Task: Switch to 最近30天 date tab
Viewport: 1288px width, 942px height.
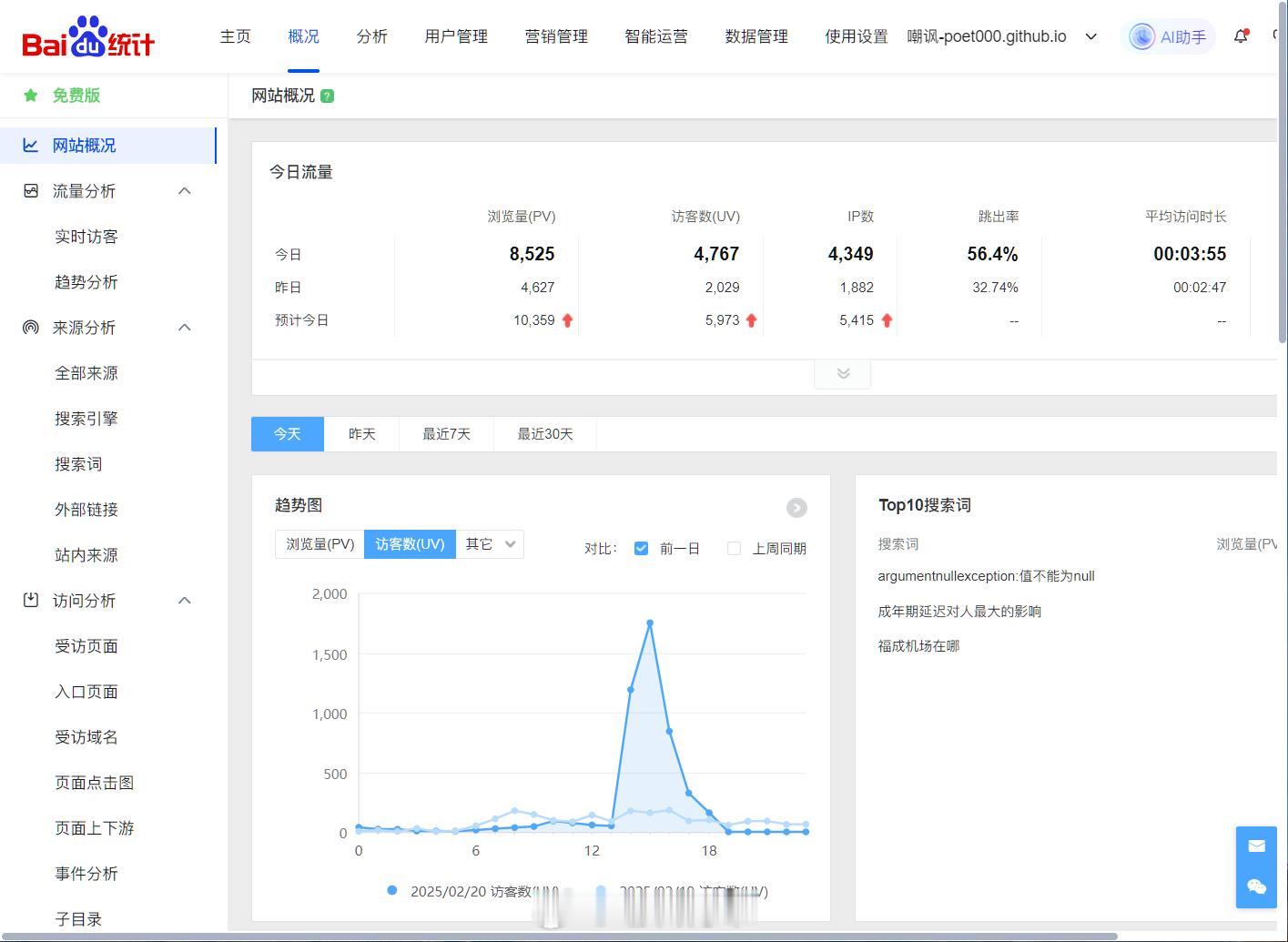Action: click(545, 434)
